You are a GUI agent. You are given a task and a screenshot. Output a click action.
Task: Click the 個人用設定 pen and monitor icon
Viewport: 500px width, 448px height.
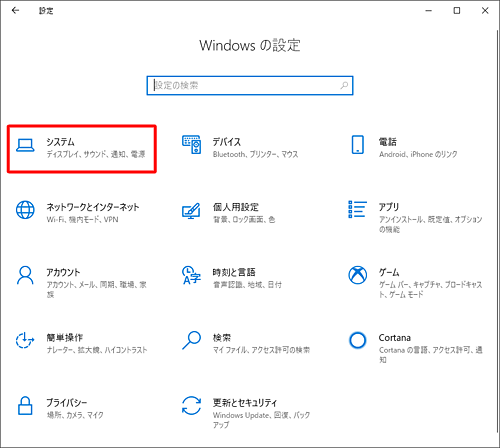pyautogui.click(x=191, y=211)
